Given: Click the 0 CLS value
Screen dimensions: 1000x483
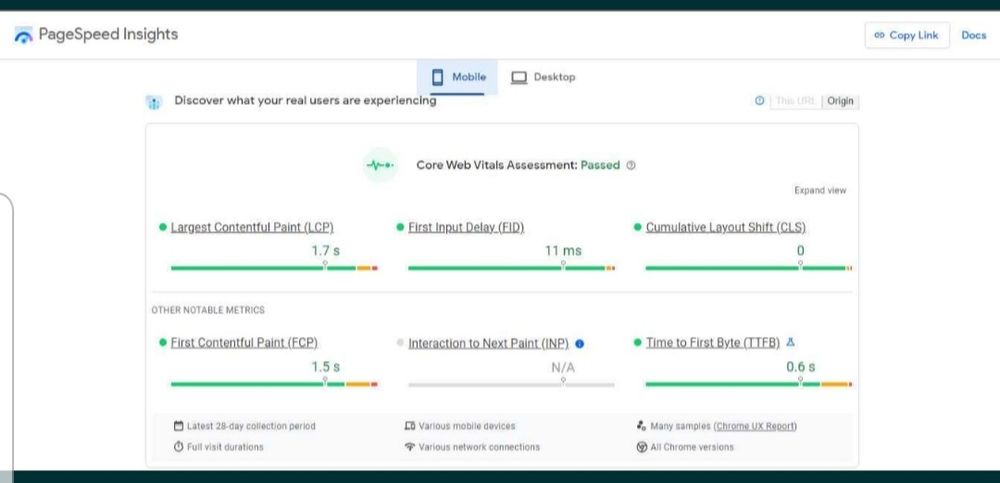Looking at the screenshot, I should (x=800, y=251).
